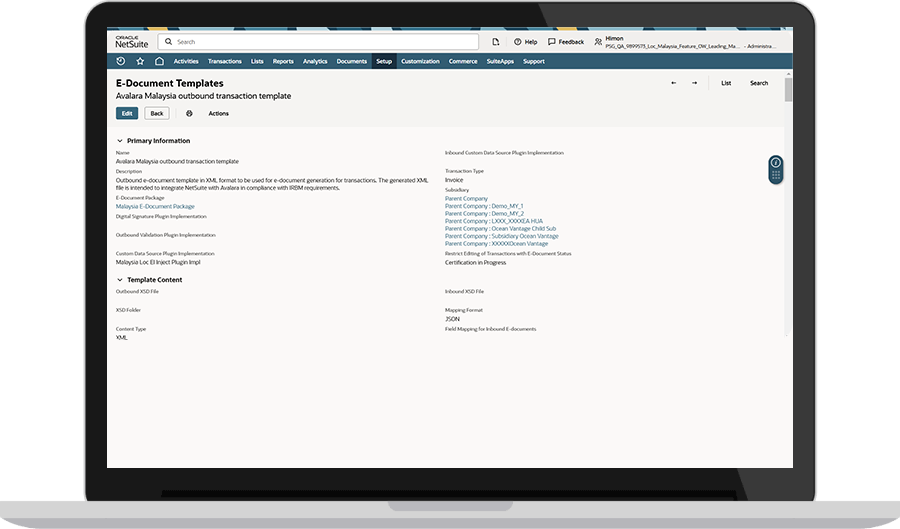The image size is (900, 529).
Task: Click the user role profile icon
Action: (598, 42)
